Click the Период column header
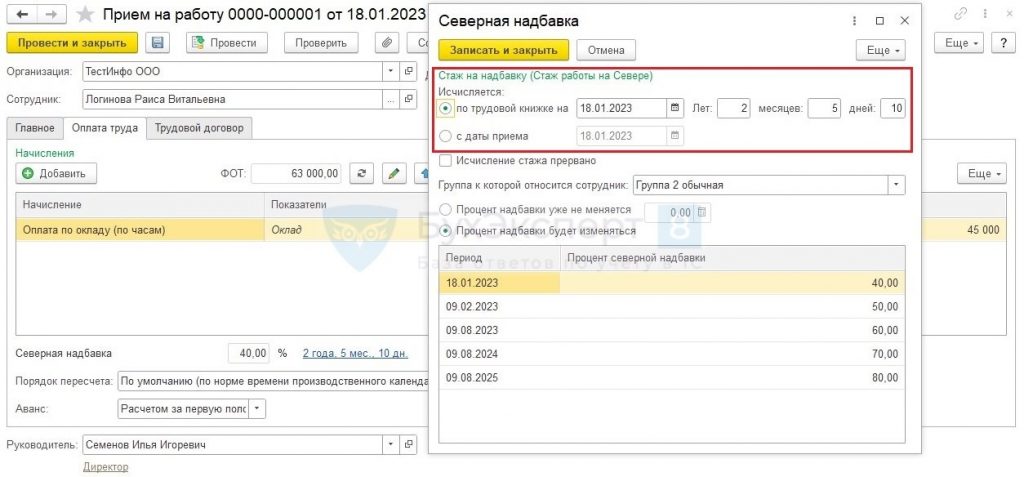Viewport: 1024px width, 477px height. pos(500,258)
